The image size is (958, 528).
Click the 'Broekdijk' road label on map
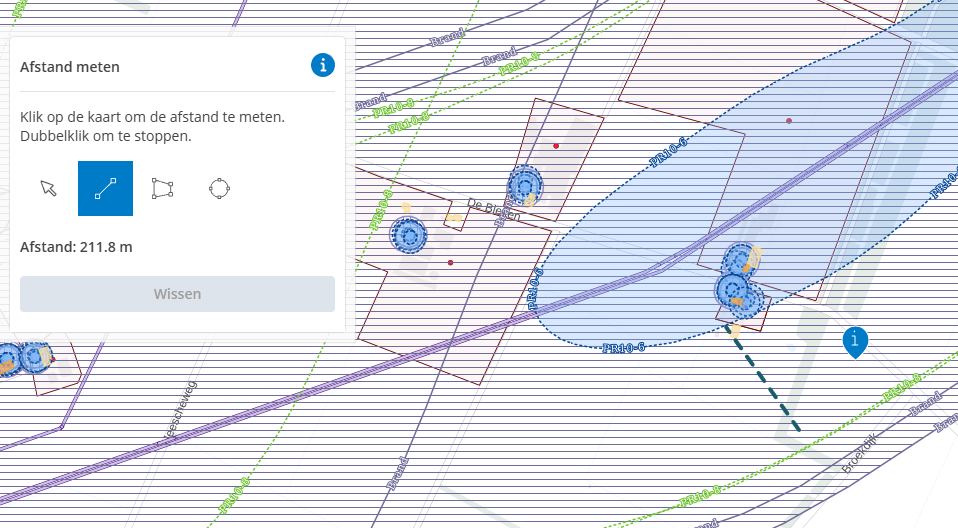point(858,453)
